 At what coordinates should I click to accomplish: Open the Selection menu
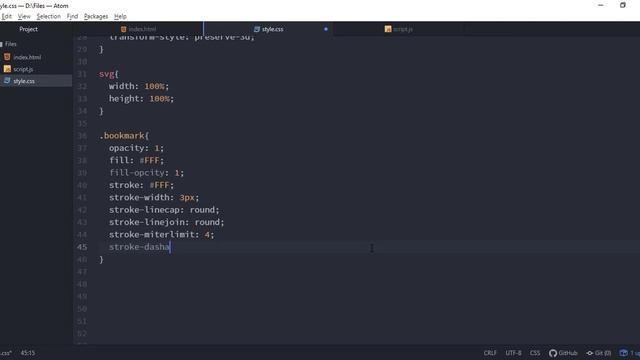click(x=49, y=16)
